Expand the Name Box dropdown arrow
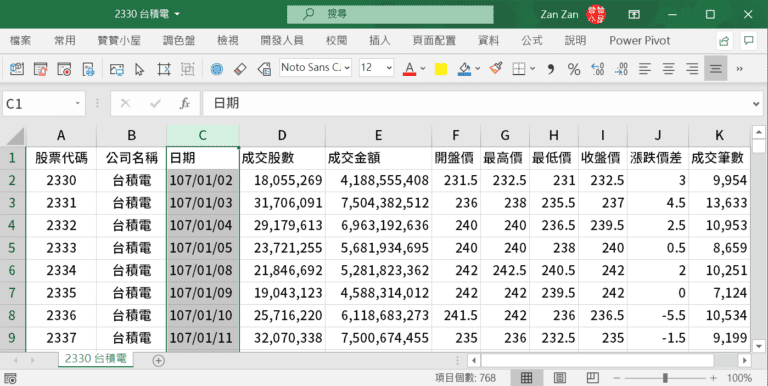Screen dimensions: 768x386 77,103
